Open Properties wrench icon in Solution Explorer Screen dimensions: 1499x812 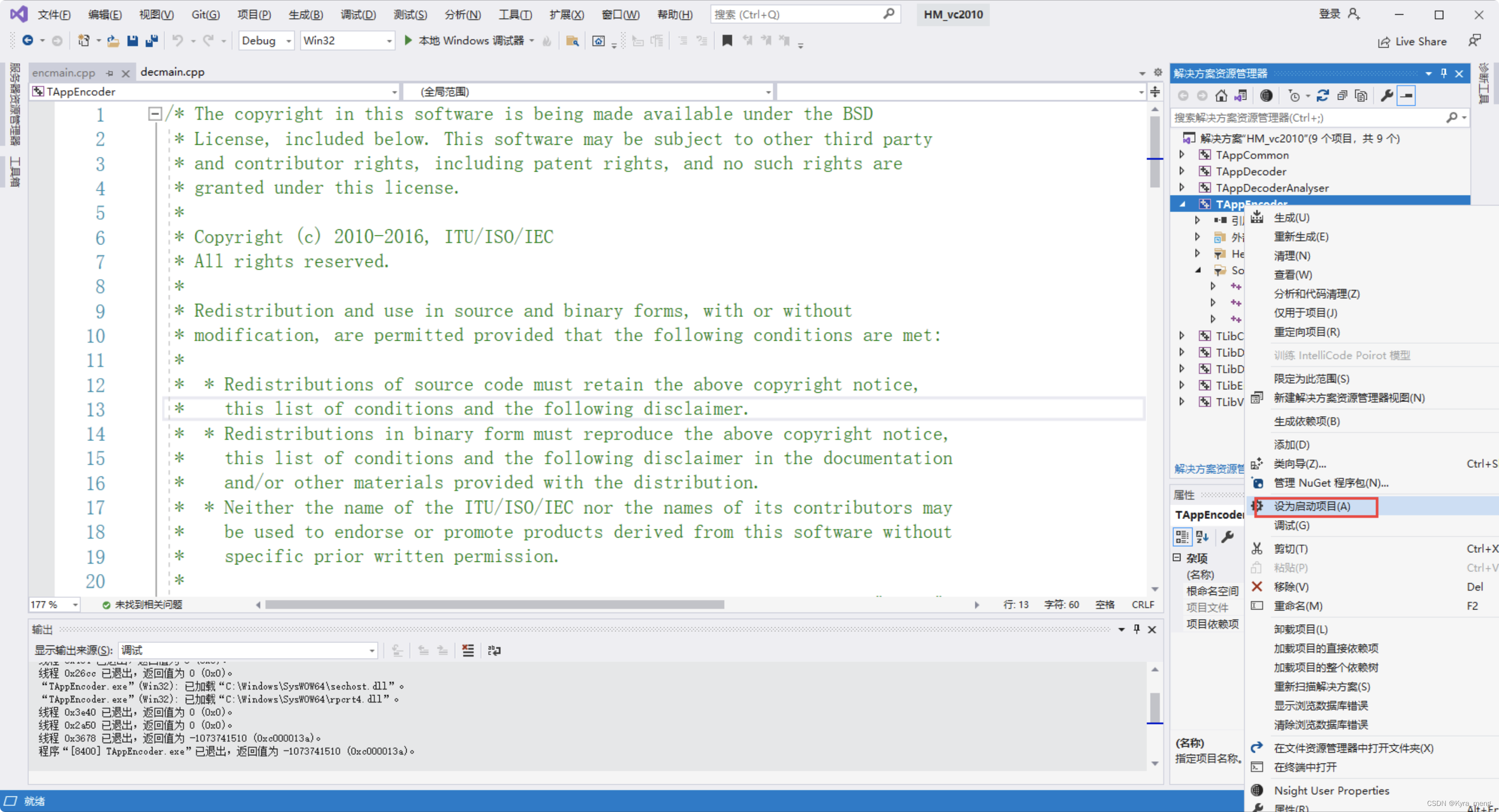pyautogui.click(x=1386, y=95)
